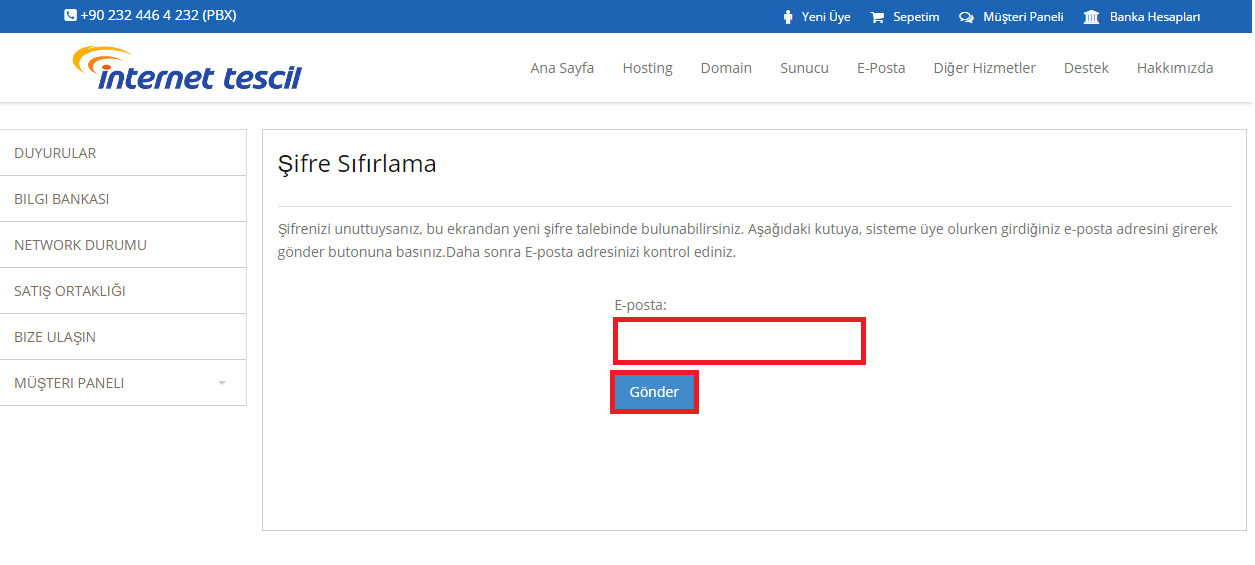
Task: Open the Yeni Üye link
Action: click(826, 17)
